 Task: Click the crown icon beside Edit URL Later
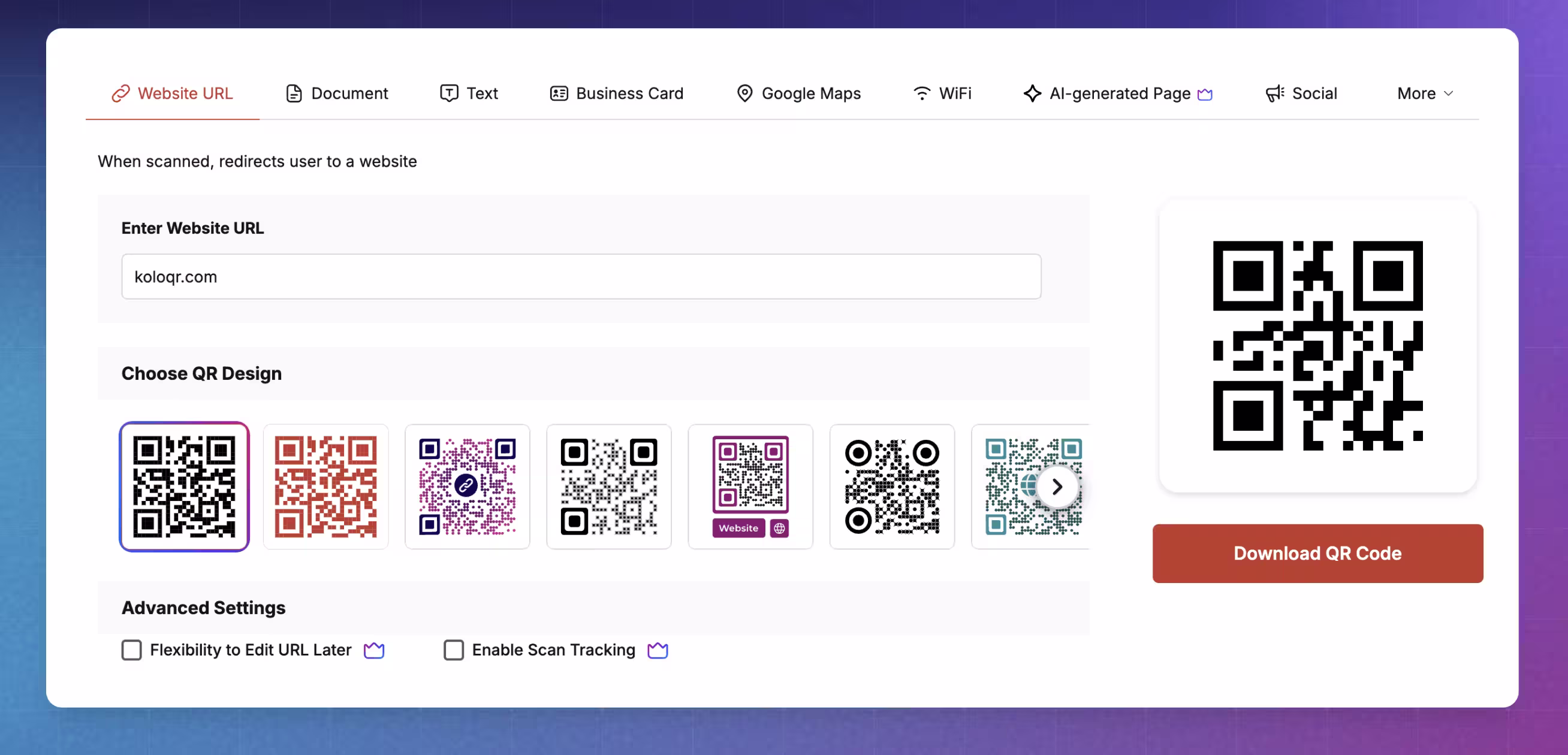374,650
